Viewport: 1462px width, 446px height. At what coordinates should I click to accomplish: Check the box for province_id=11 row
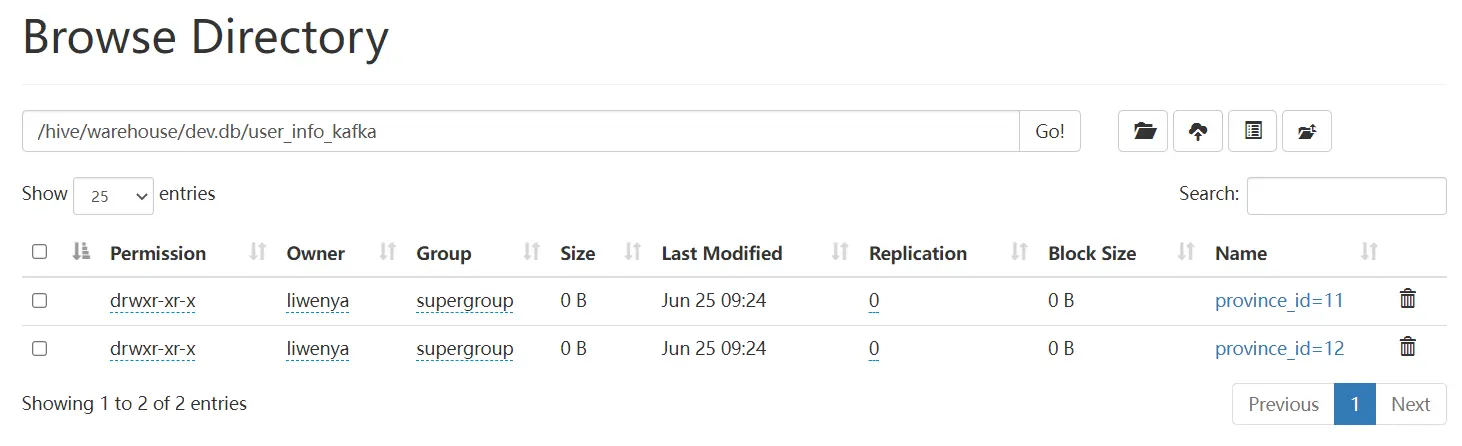39,300
